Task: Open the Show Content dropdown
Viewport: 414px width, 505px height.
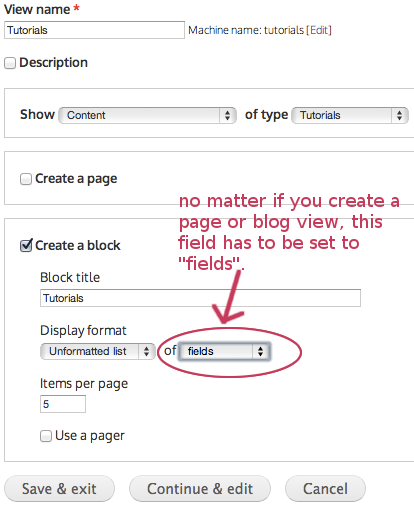Action: [x=148, y=115]
